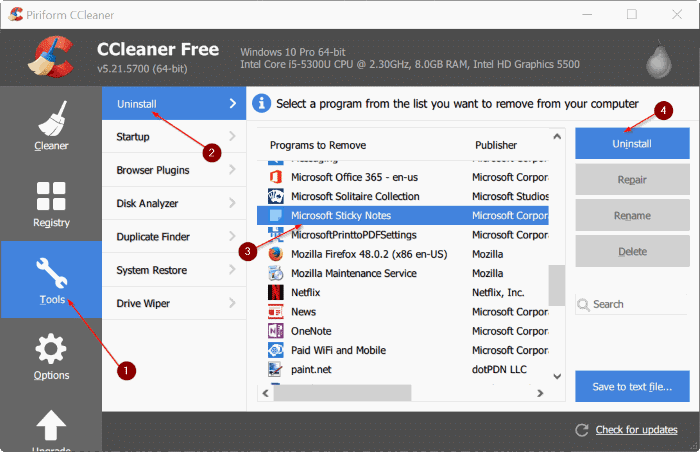Click the Mozilla Maintenance Service icon
This screenshot has height=452, width=700.
tap(275, 273)
